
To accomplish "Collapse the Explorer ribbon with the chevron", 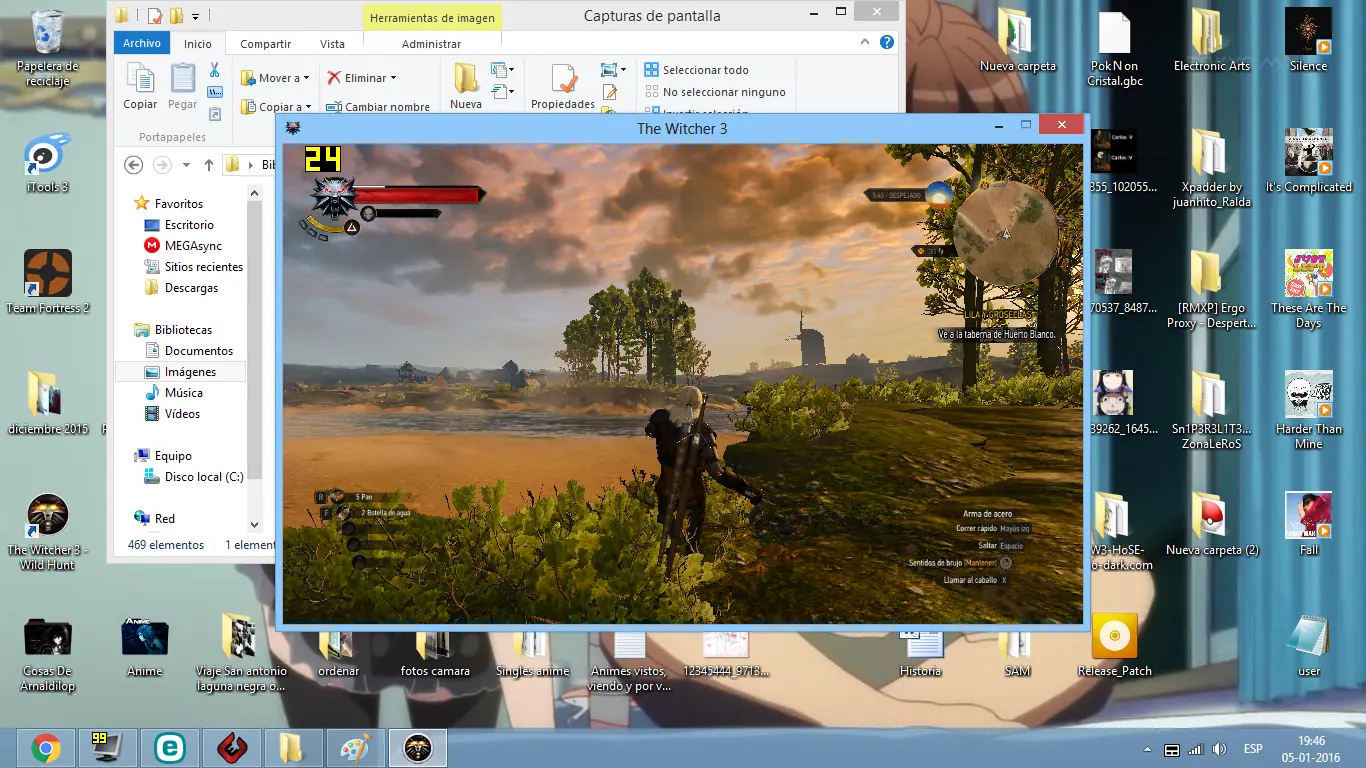I will tap(866, 43).
